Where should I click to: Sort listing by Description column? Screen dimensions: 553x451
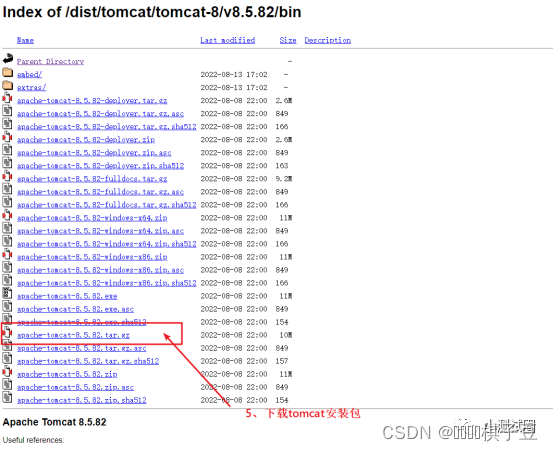tap(328, 40)
